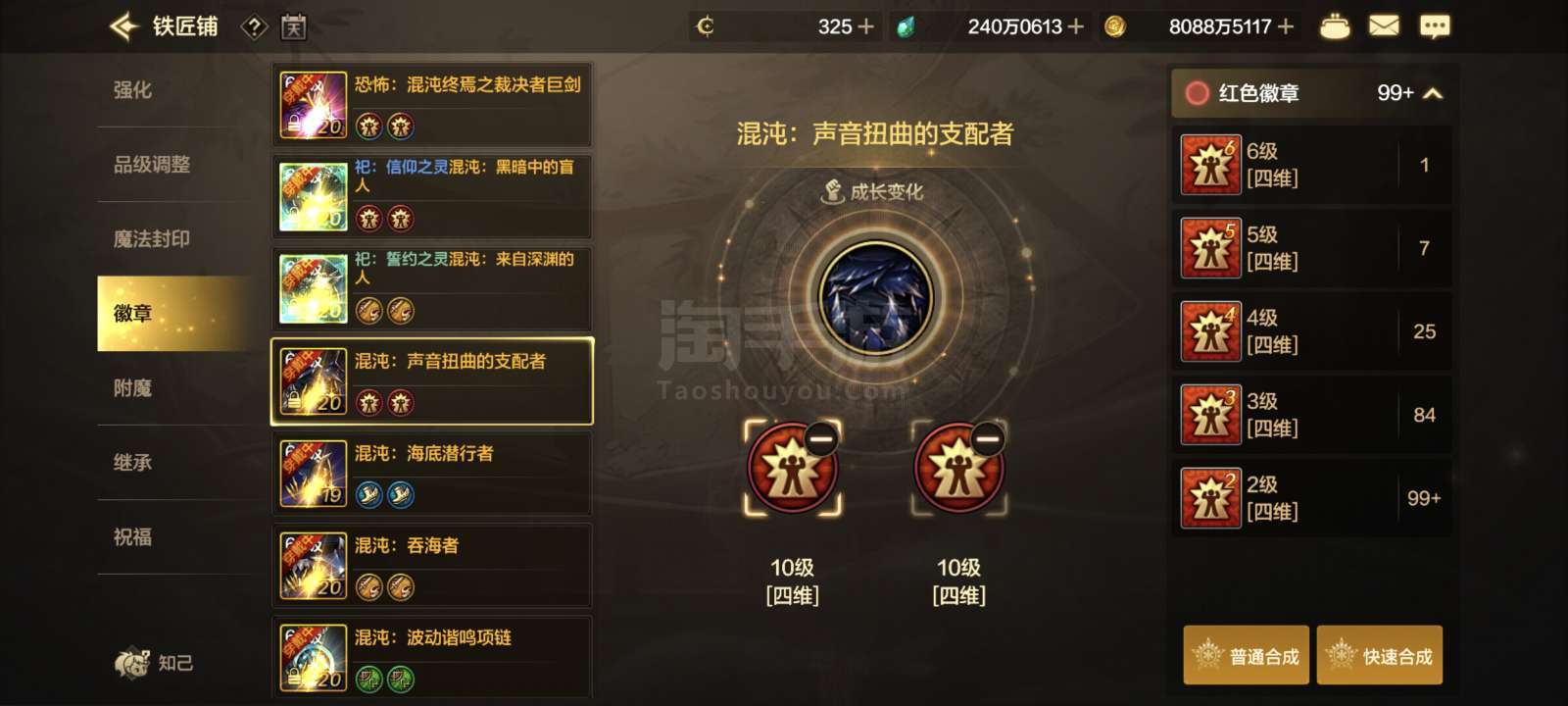Click the treasure pot icon in header
Viewport: 1568px width, 706px height.
tap(1335, 26)
